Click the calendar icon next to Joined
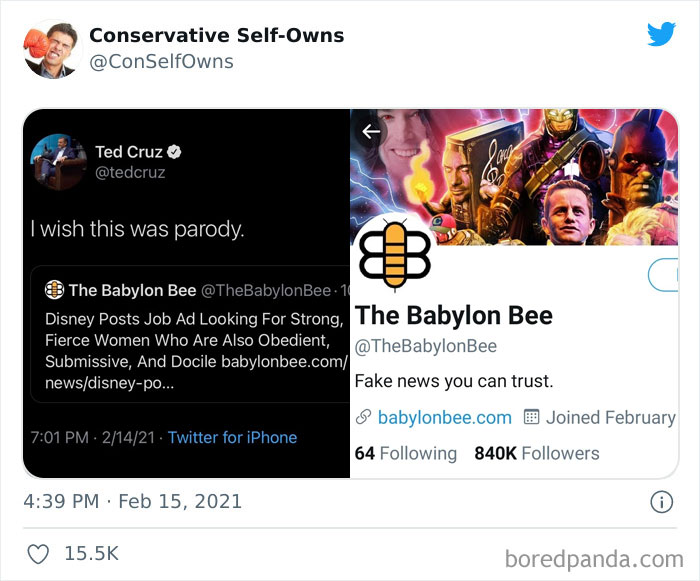The image size is (700, 581). [532, 418]
